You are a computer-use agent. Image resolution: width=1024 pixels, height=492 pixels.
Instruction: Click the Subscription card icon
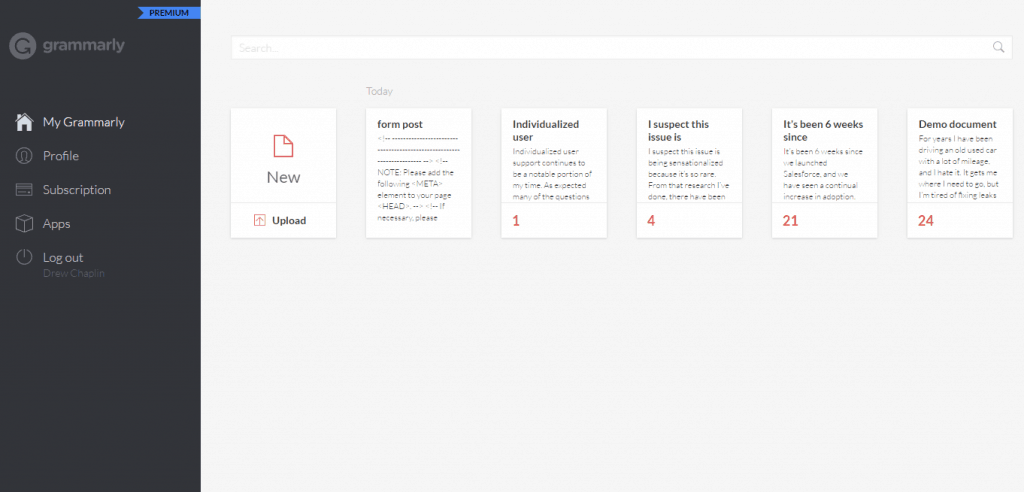pyautogui.click(x=24, y=190)
